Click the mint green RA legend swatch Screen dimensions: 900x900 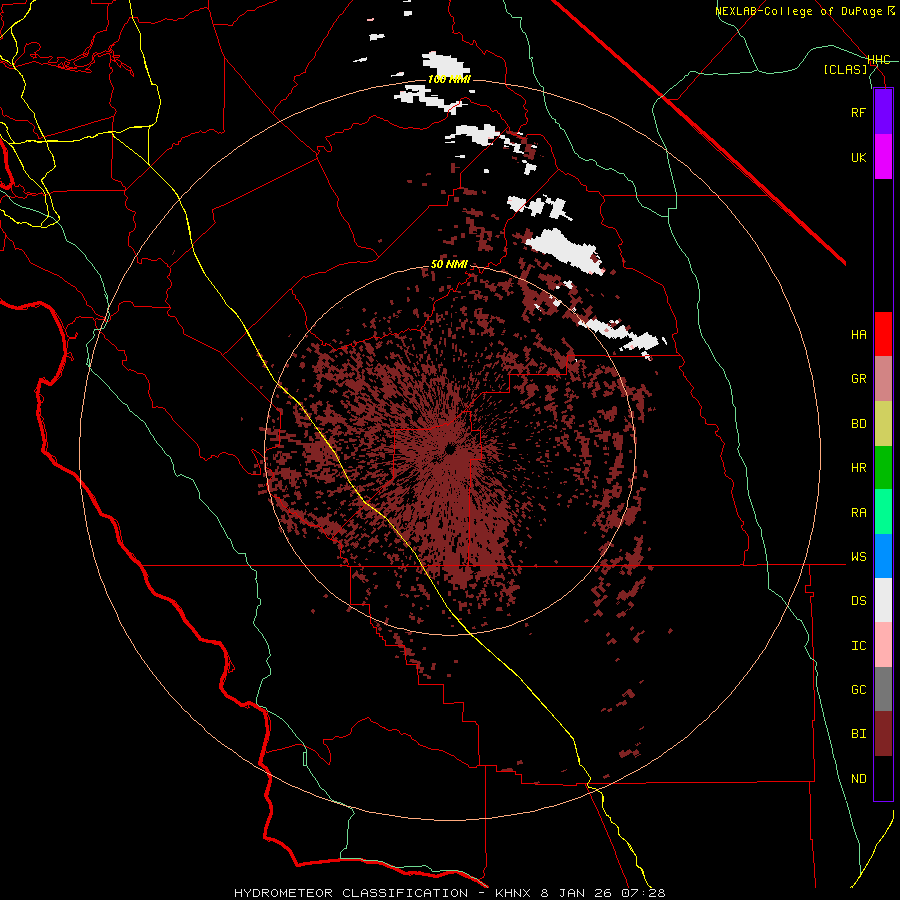pos(883,512)
